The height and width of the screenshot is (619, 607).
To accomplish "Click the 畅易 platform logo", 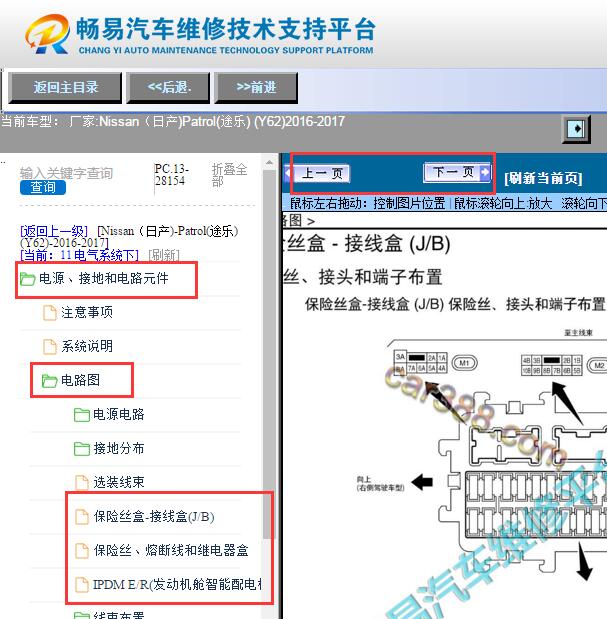I will click(47, 34).
